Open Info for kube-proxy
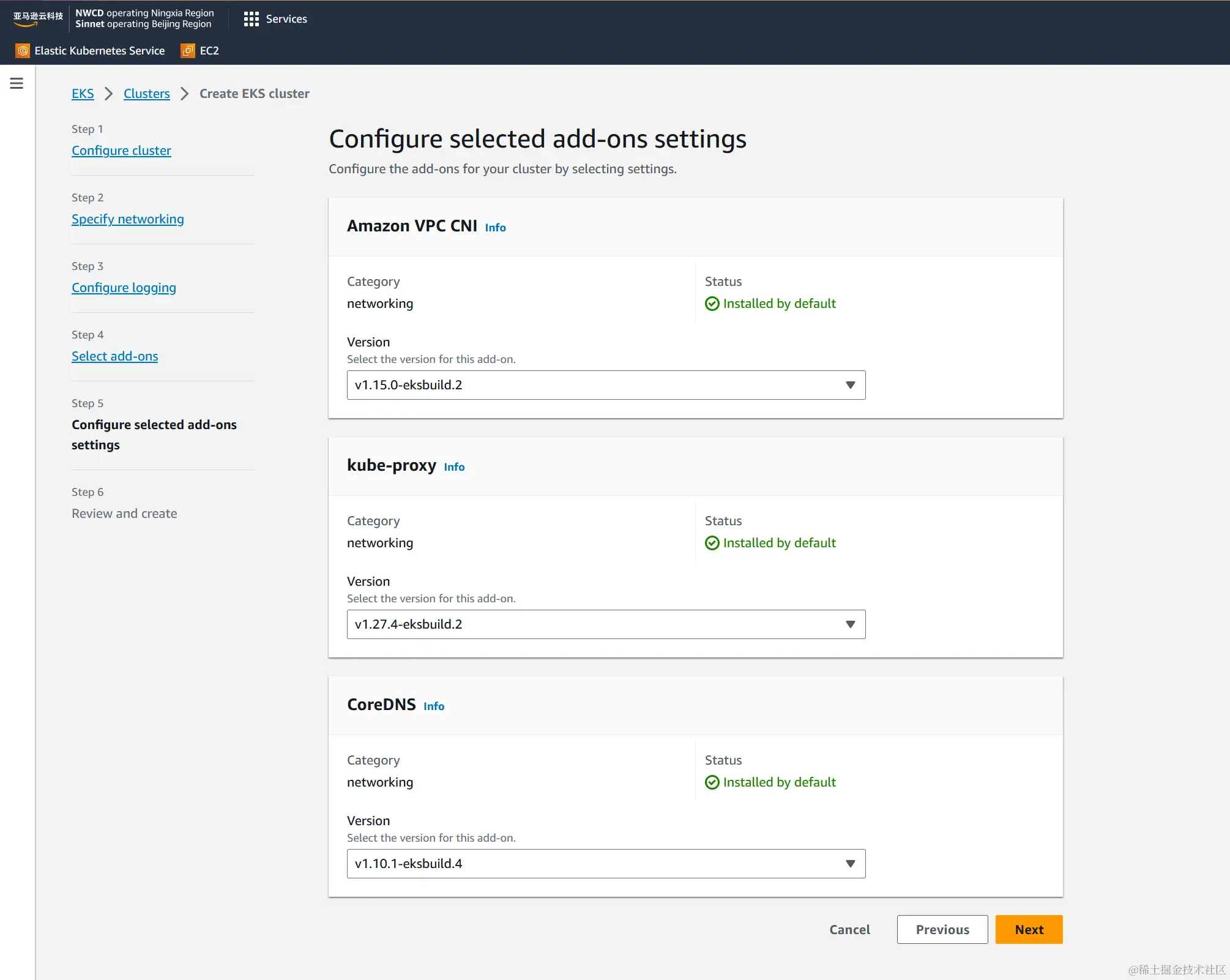 [x=454, y=467]
